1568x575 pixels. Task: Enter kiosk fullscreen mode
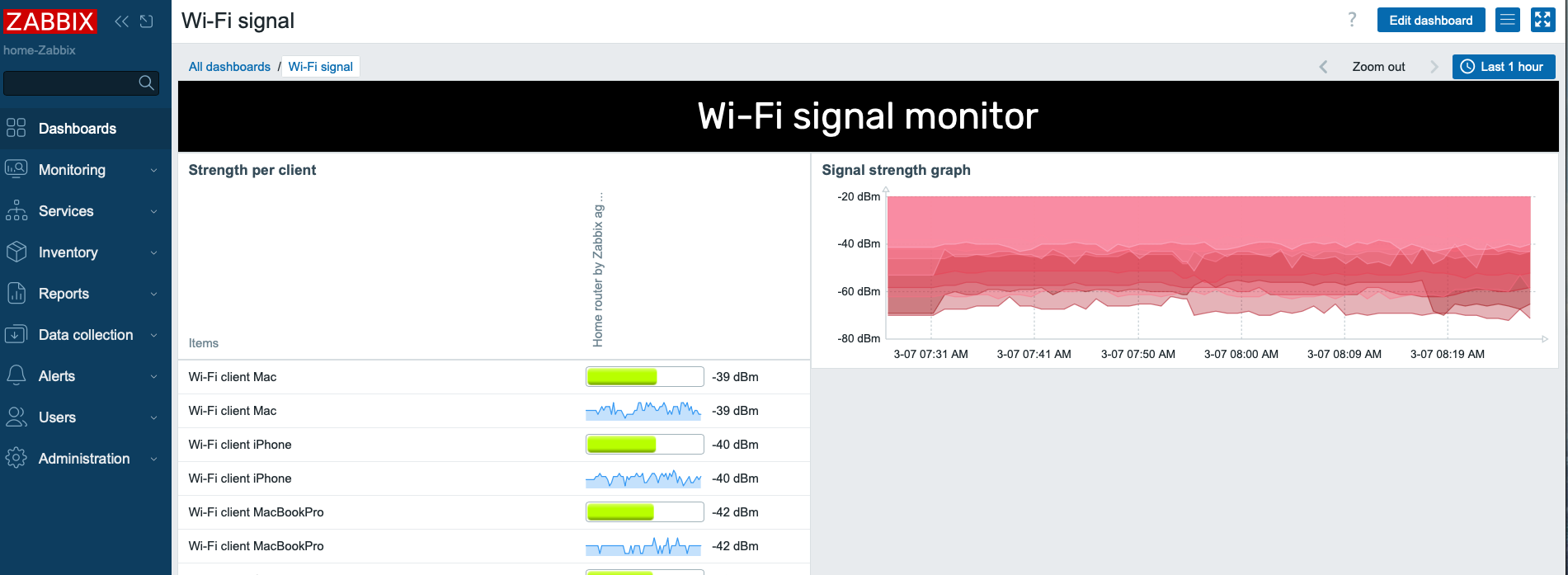(1542, 20)
